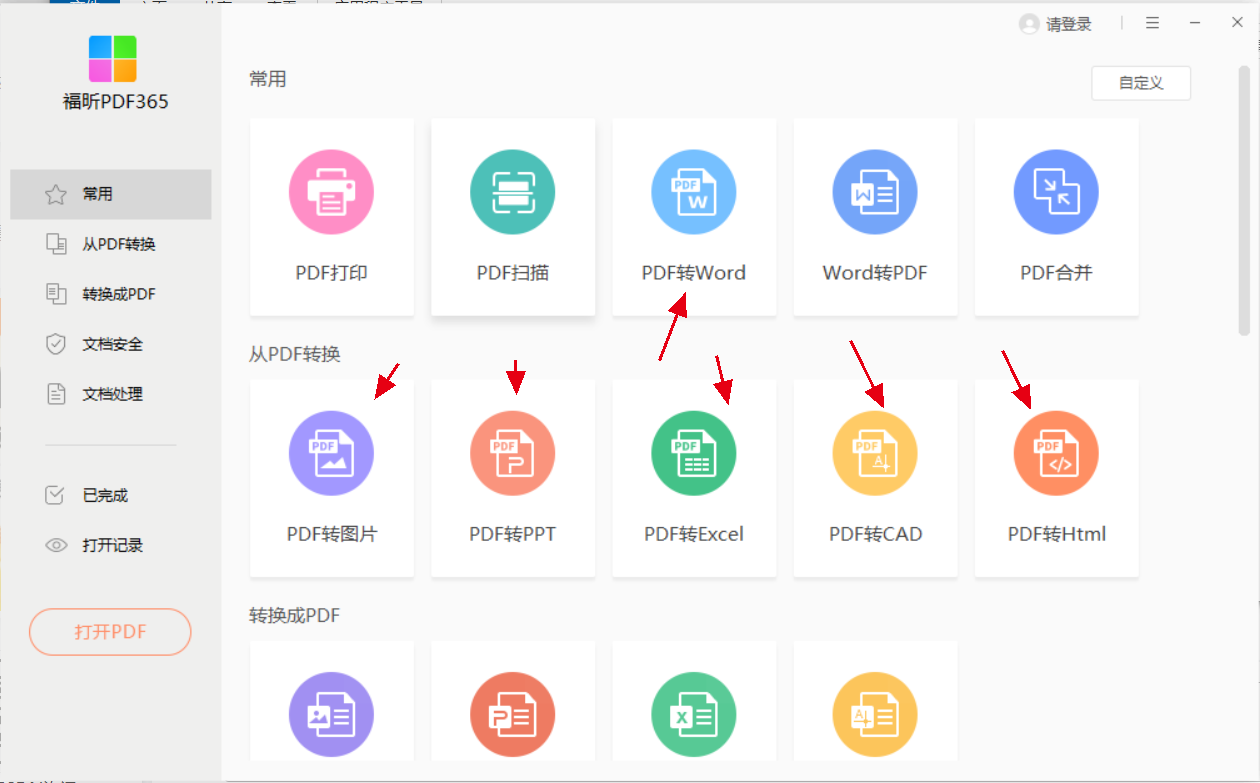
Task: Click the 请登录 sign-in link
Action: click(1068, 24)
